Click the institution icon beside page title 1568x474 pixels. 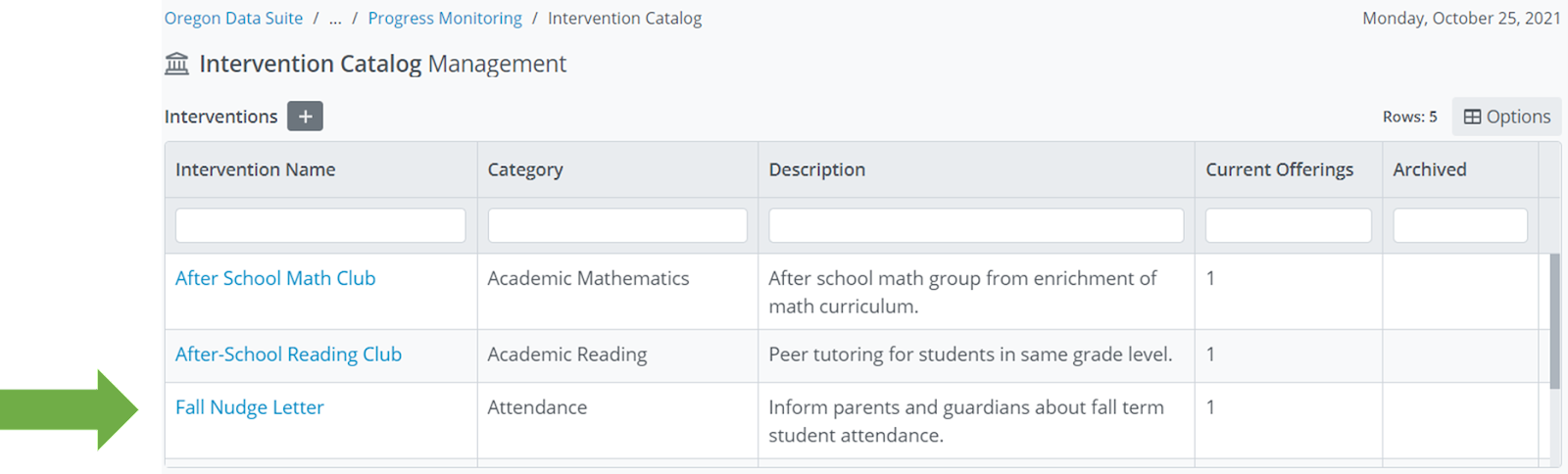[177, 65]
